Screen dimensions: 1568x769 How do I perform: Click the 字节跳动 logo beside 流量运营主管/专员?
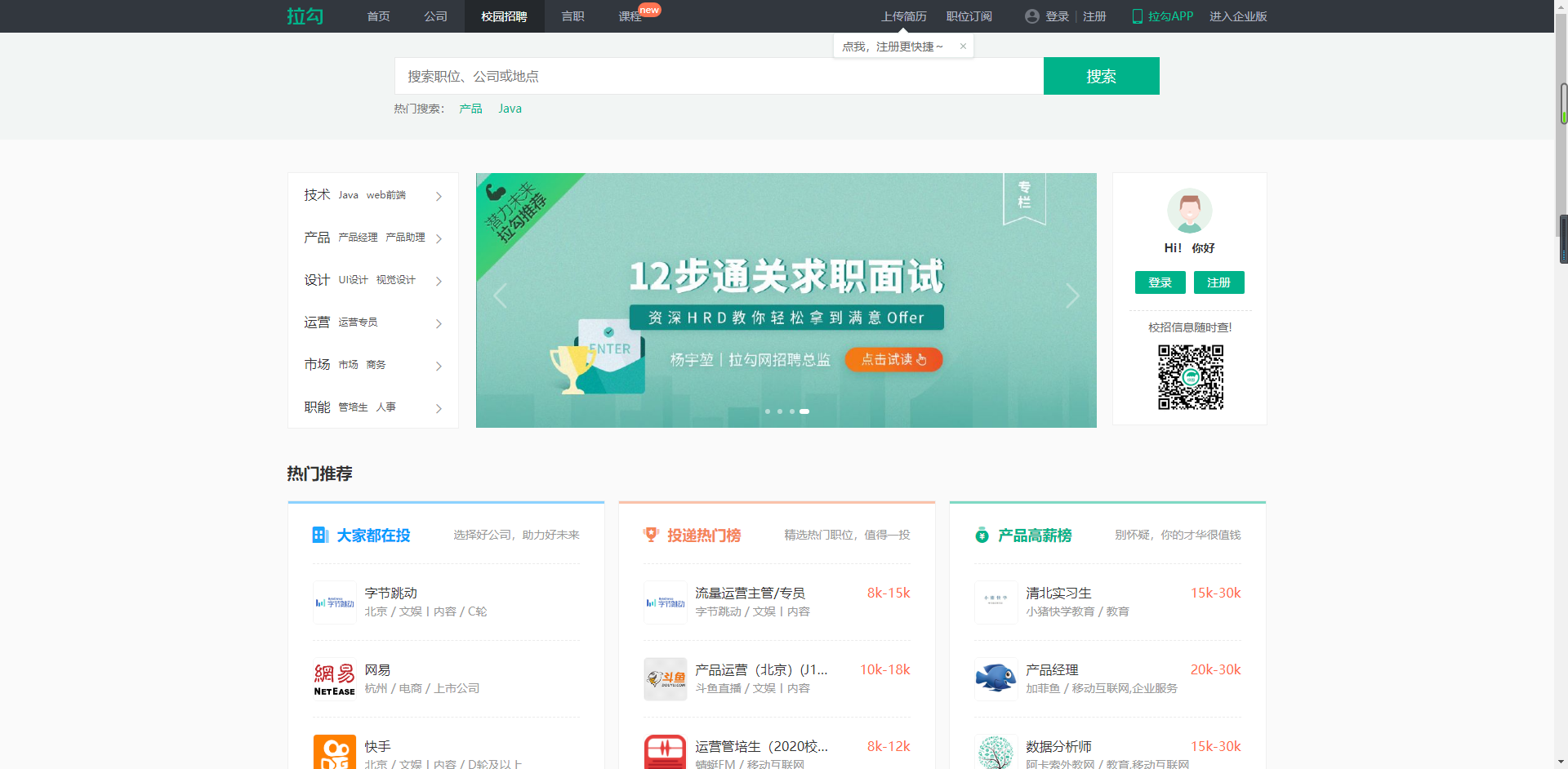coord(666,602)
